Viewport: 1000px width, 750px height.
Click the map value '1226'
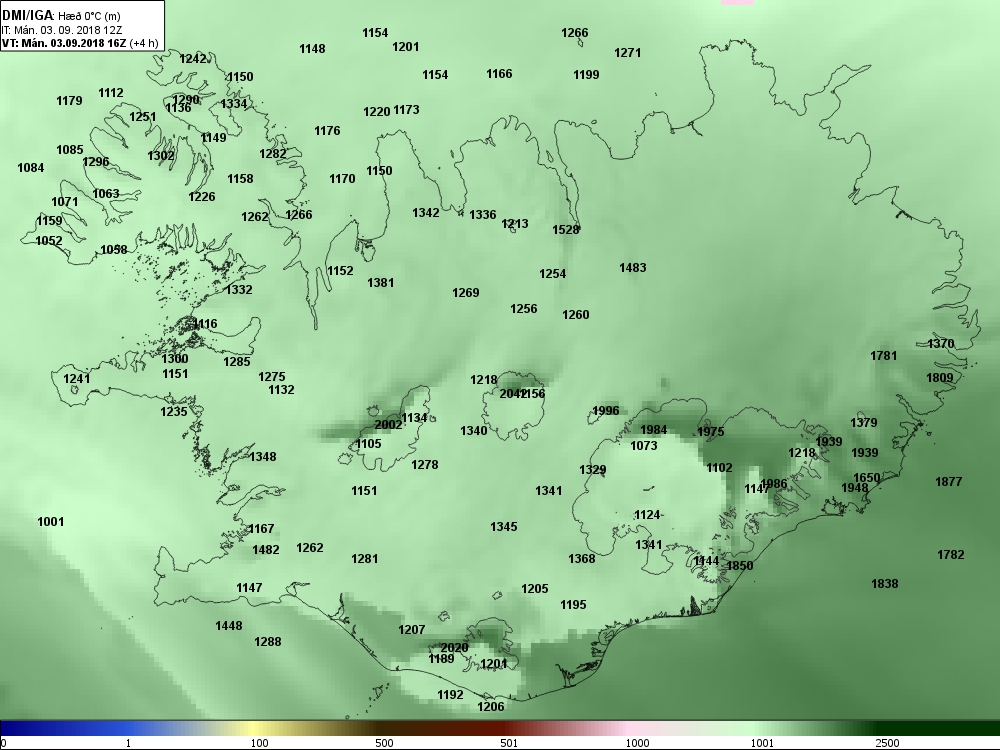coord(202,196)
